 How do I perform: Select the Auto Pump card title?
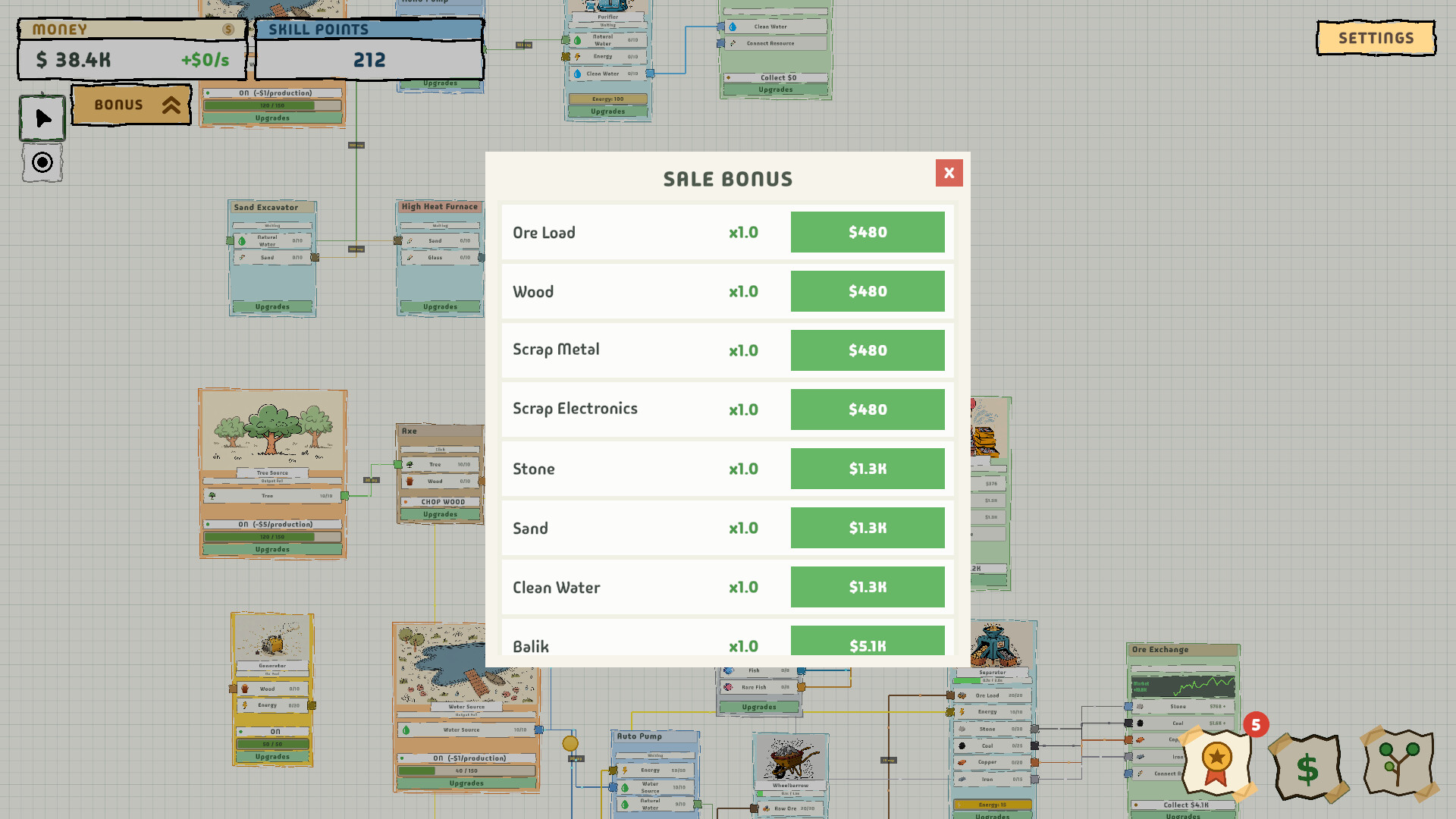639,736
